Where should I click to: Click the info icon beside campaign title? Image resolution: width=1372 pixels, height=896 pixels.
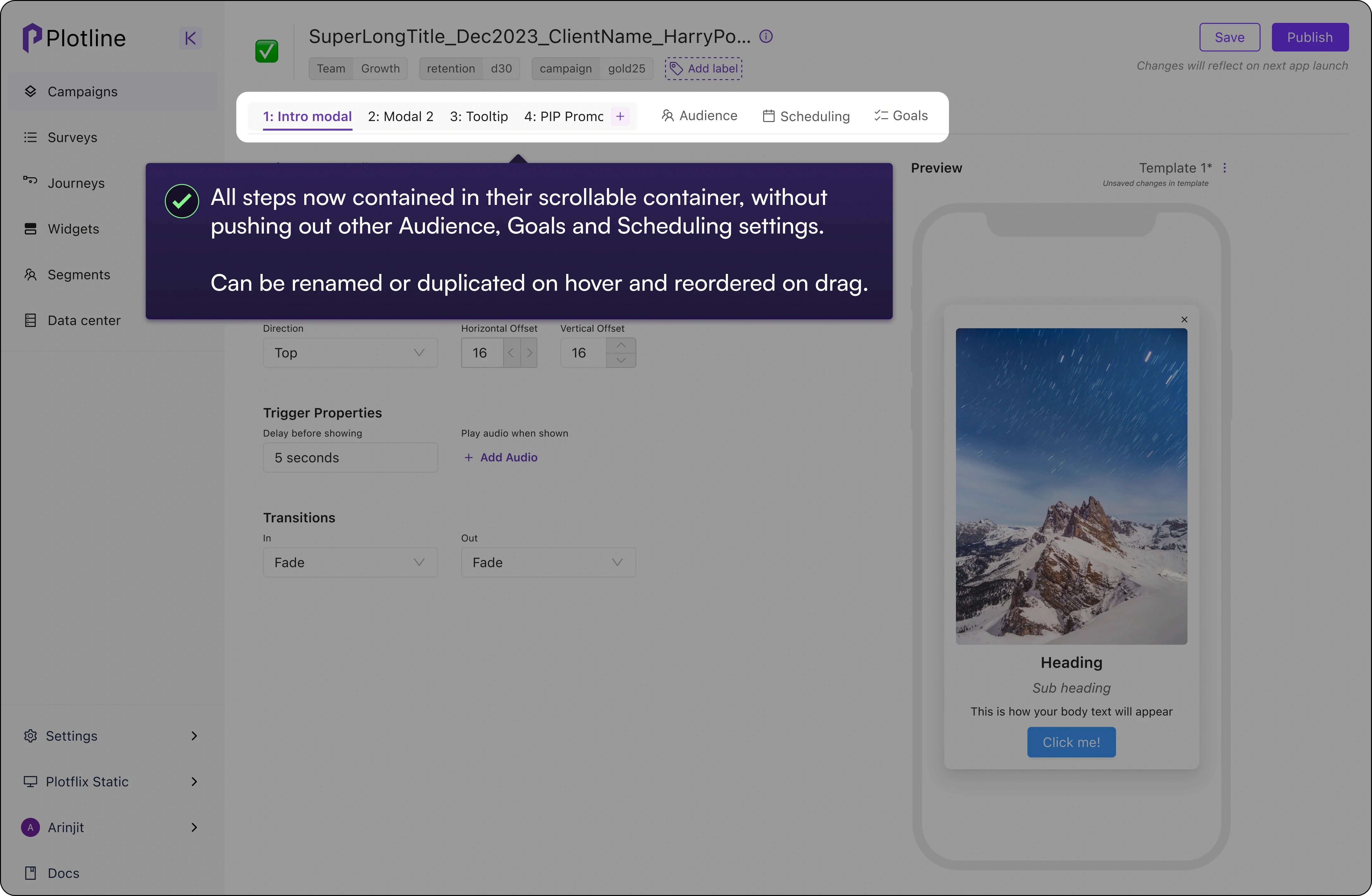[x=765, y=36]
